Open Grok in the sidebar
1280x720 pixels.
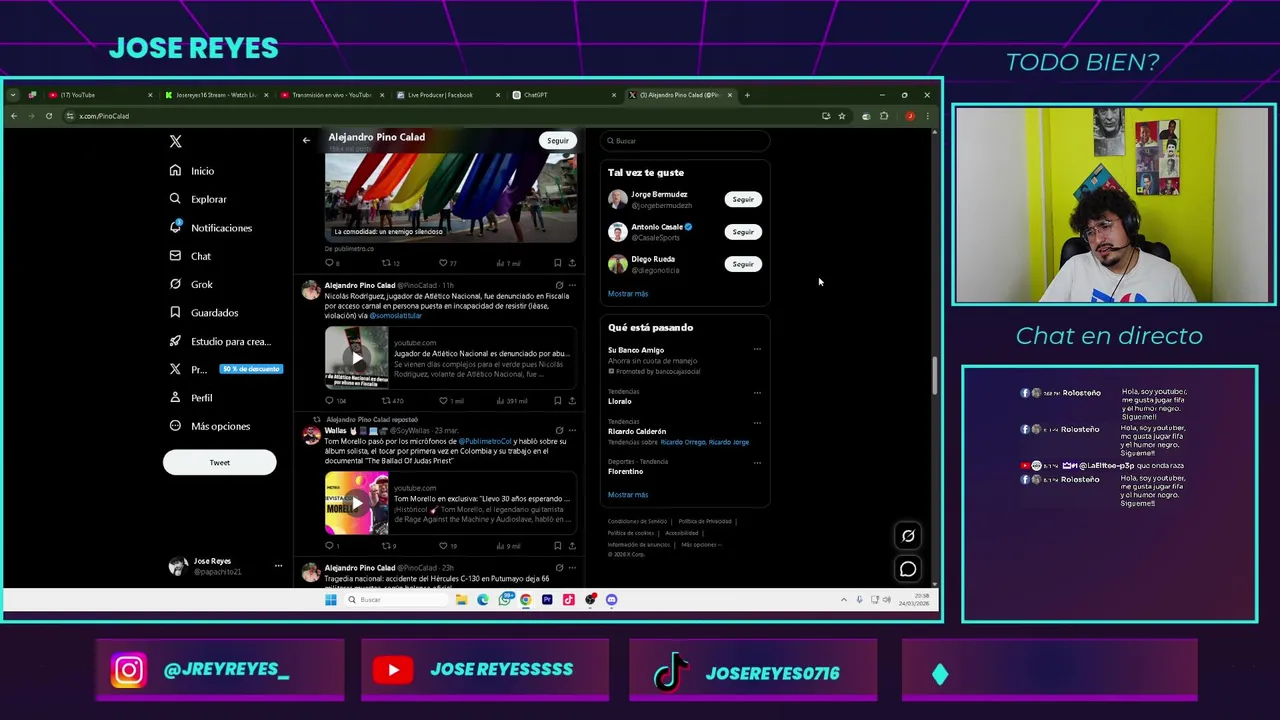tap(191, 284)
